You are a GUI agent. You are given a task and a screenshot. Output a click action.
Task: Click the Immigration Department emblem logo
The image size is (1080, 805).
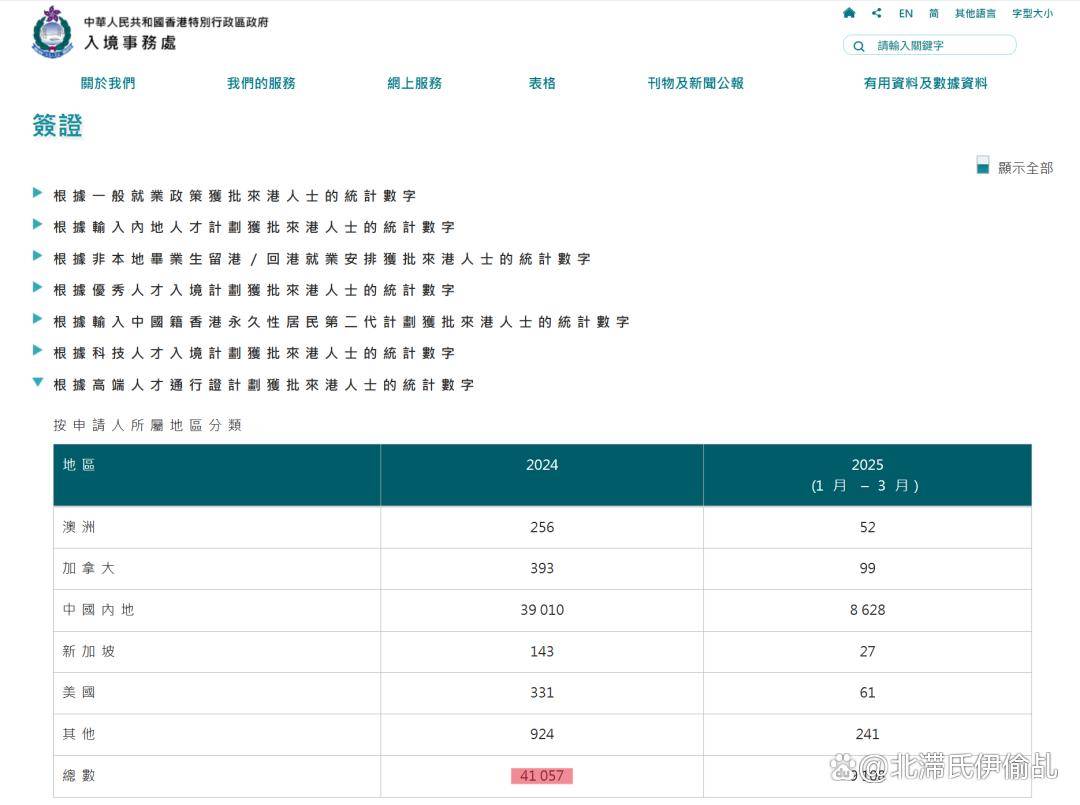click(52, 32)
